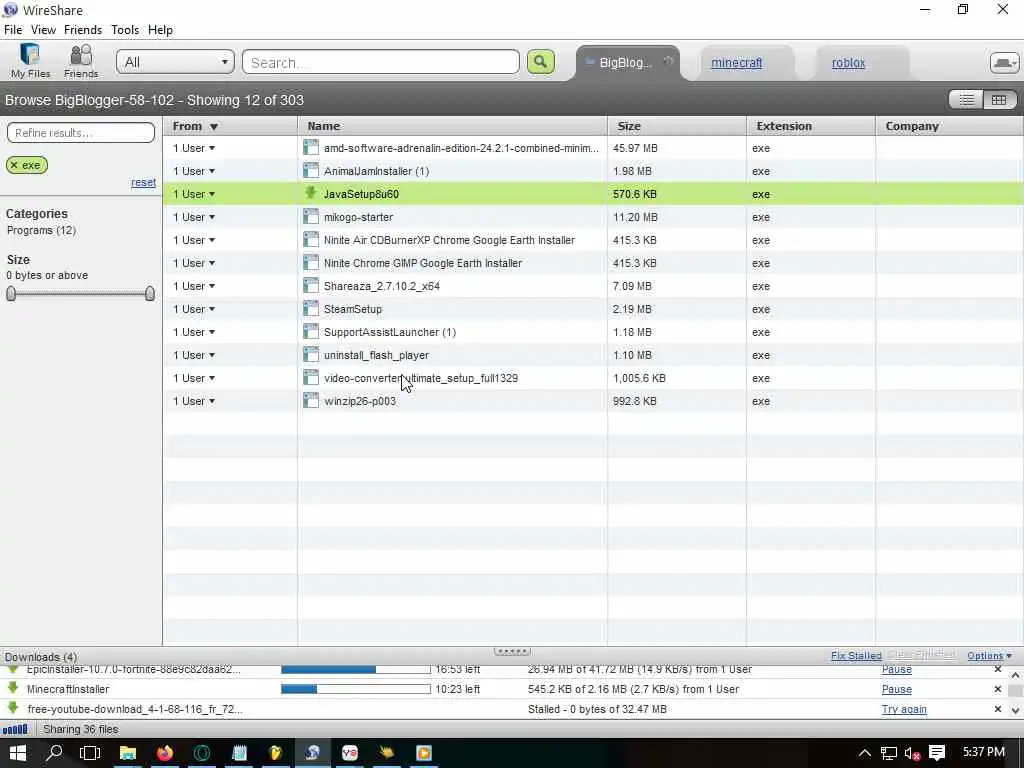This screenshot has height=768, width=1024.
Task: Click the file icon for Ninite Air CDBurnerXP
Action: click(311, 240)
